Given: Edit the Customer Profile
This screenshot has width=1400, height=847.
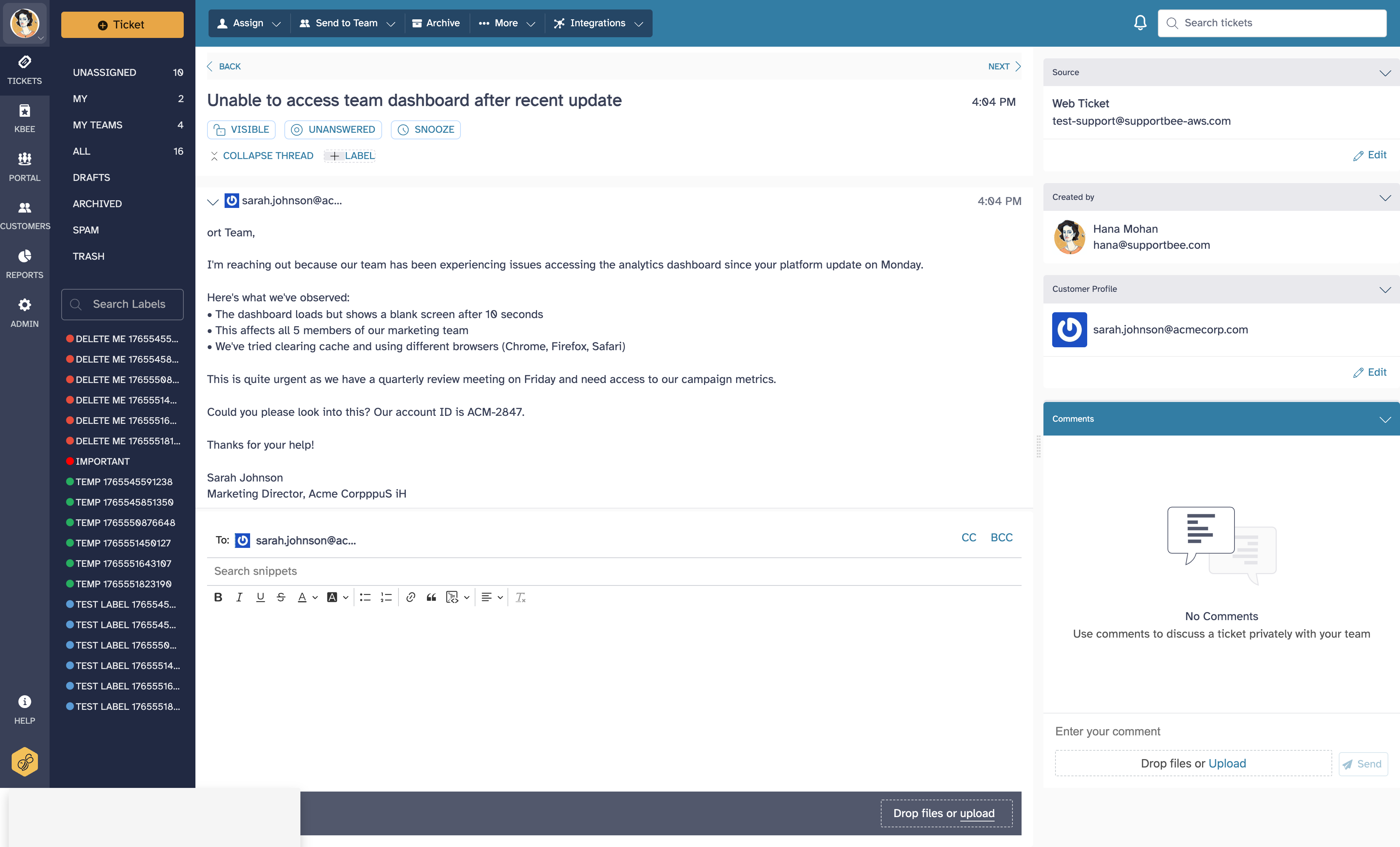Looking at the screenshot, I should [x=1370, y=372].
